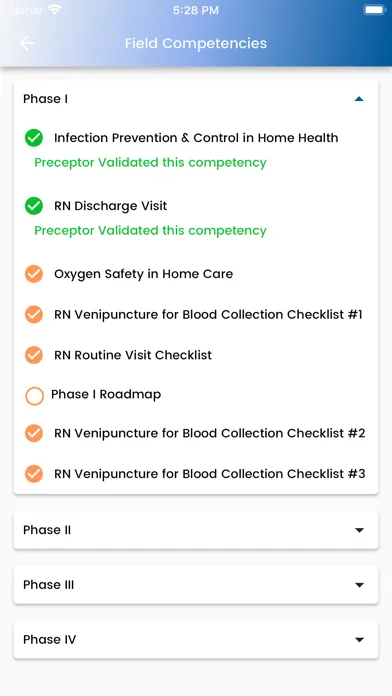
Task: Collapse Phase I with the up arrow
Action: pyautogui.click(x=359, y=99)
